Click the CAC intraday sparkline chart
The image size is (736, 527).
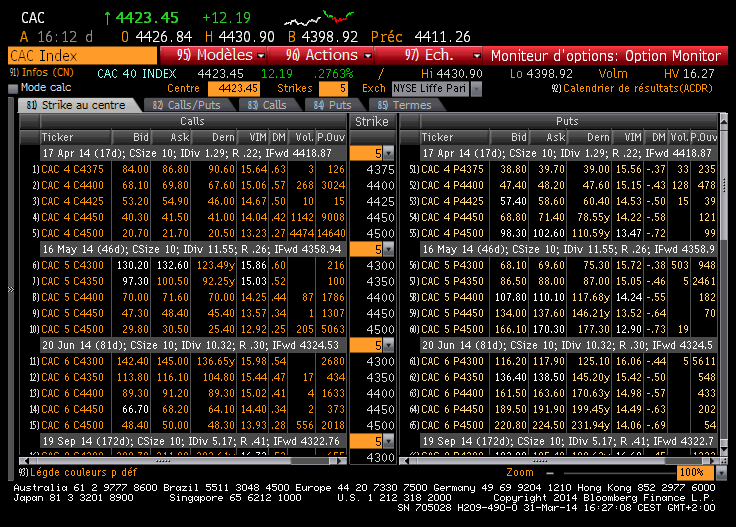319,17
